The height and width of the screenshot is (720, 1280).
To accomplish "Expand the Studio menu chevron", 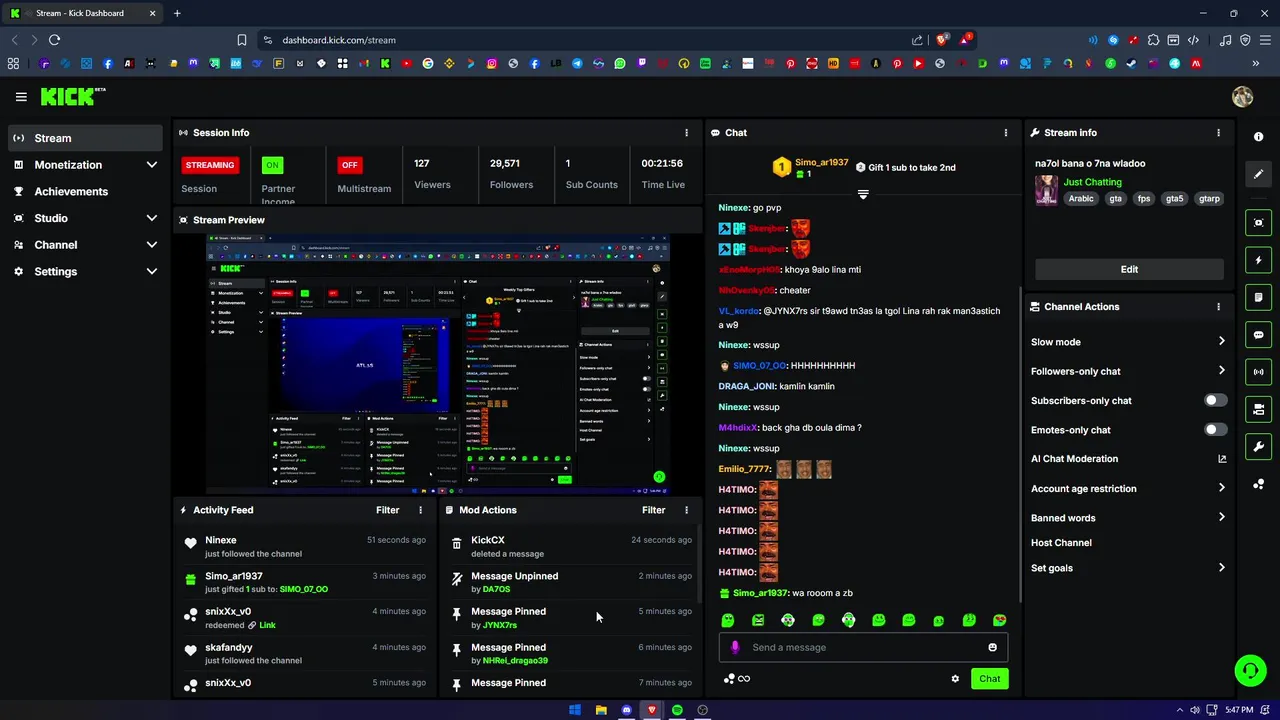I will point(152,218).
